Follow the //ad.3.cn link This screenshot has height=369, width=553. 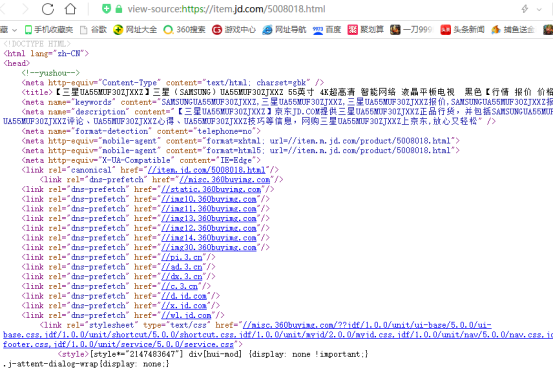182,267
